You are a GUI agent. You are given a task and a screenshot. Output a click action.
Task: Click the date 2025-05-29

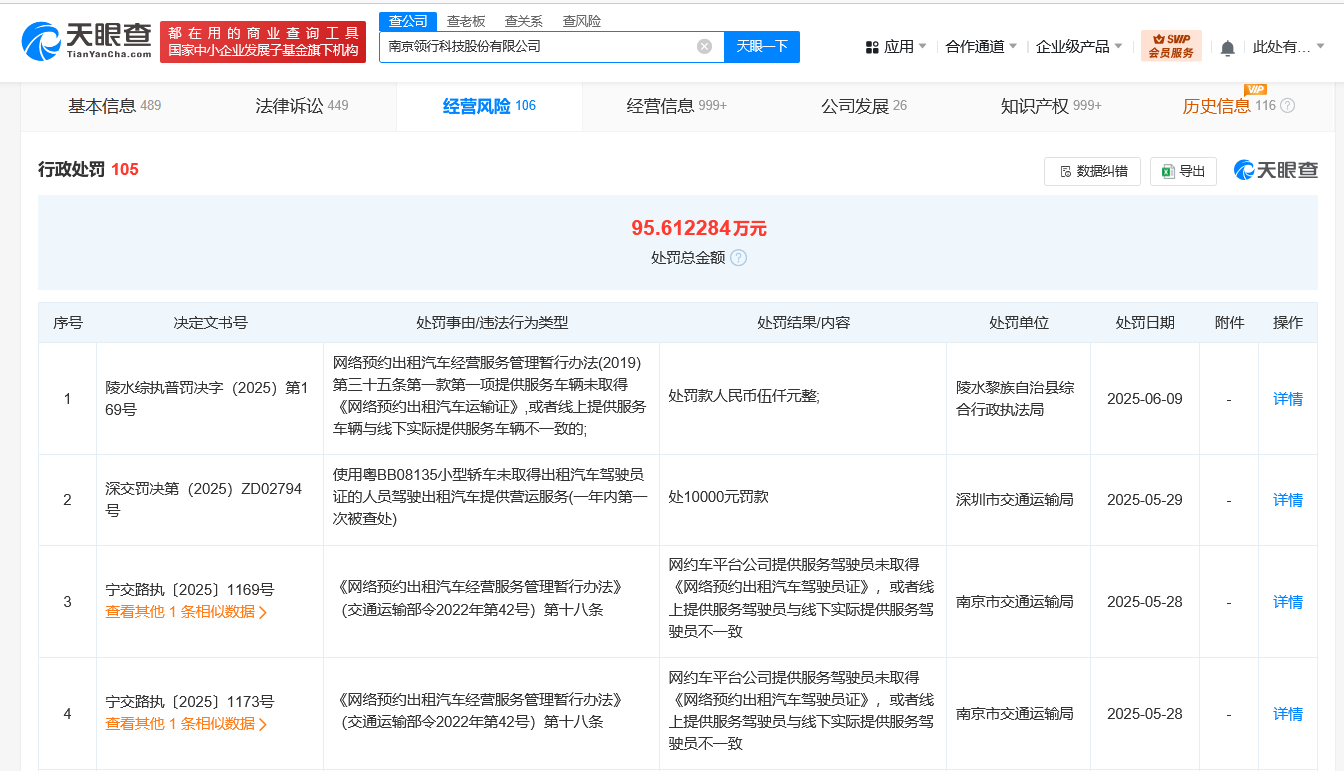(x=1145, y=500)
